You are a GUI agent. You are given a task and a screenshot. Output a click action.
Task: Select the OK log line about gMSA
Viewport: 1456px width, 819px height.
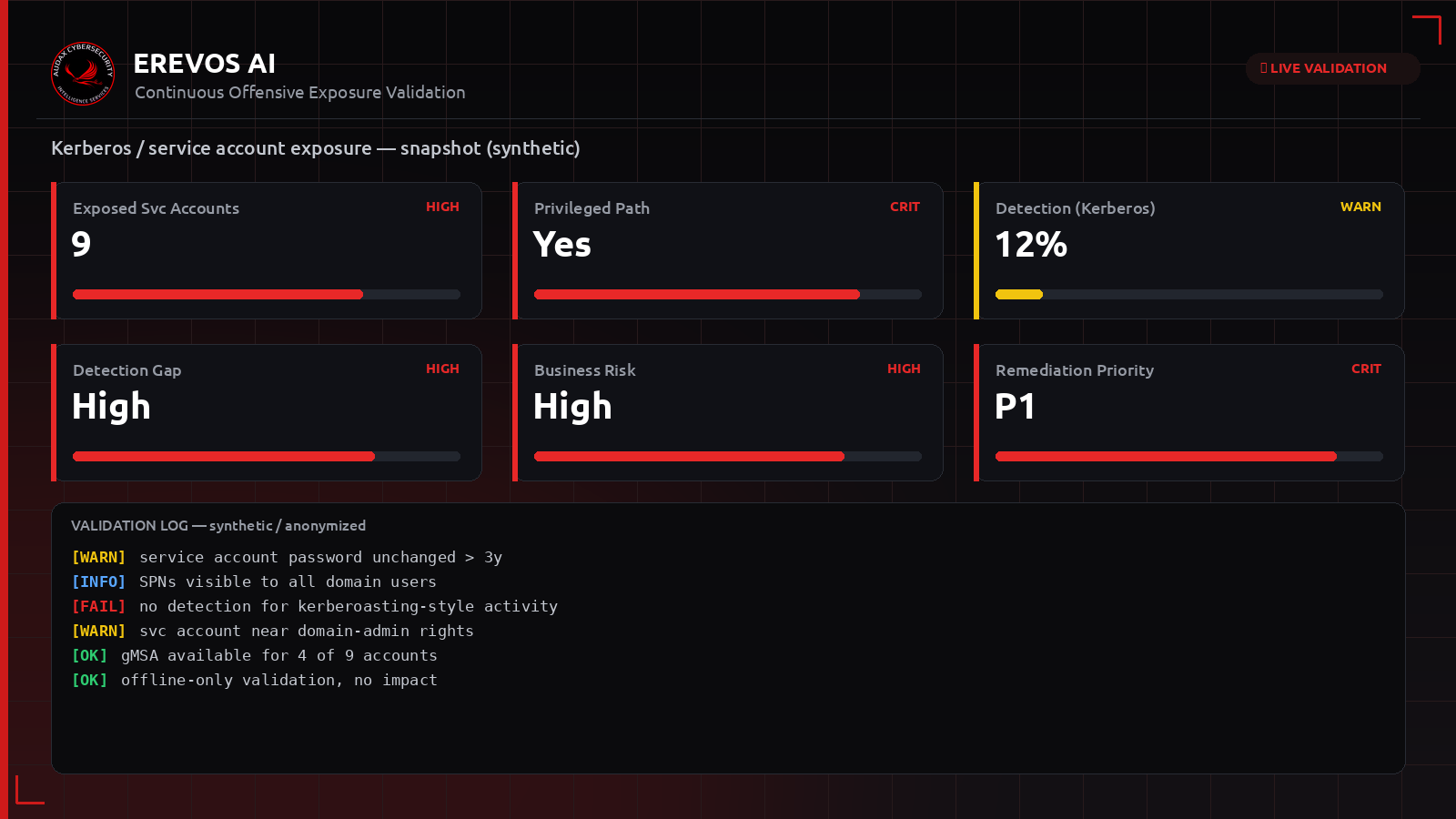pos(255,655)
